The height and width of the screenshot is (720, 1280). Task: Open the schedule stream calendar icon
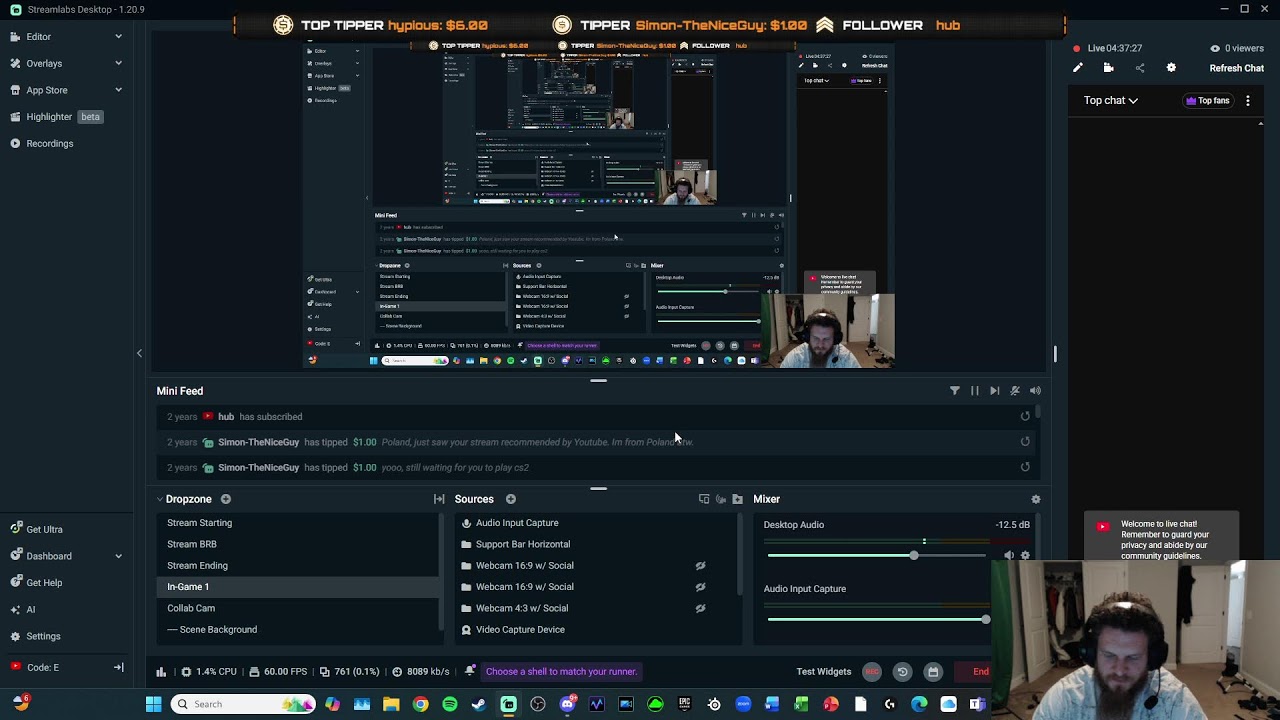click(933, 672)
